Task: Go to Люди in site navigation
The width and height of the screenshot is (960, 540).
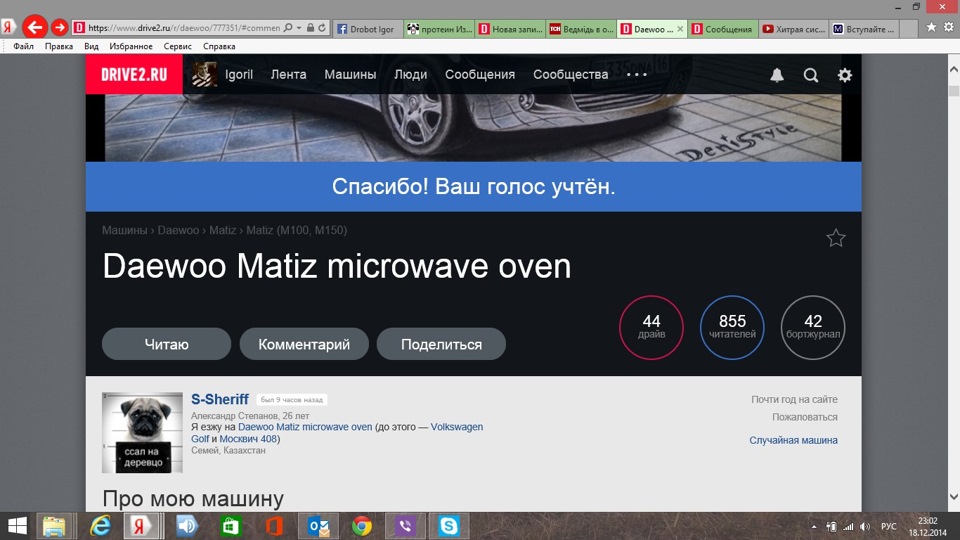Action: (x=410, y=74)
